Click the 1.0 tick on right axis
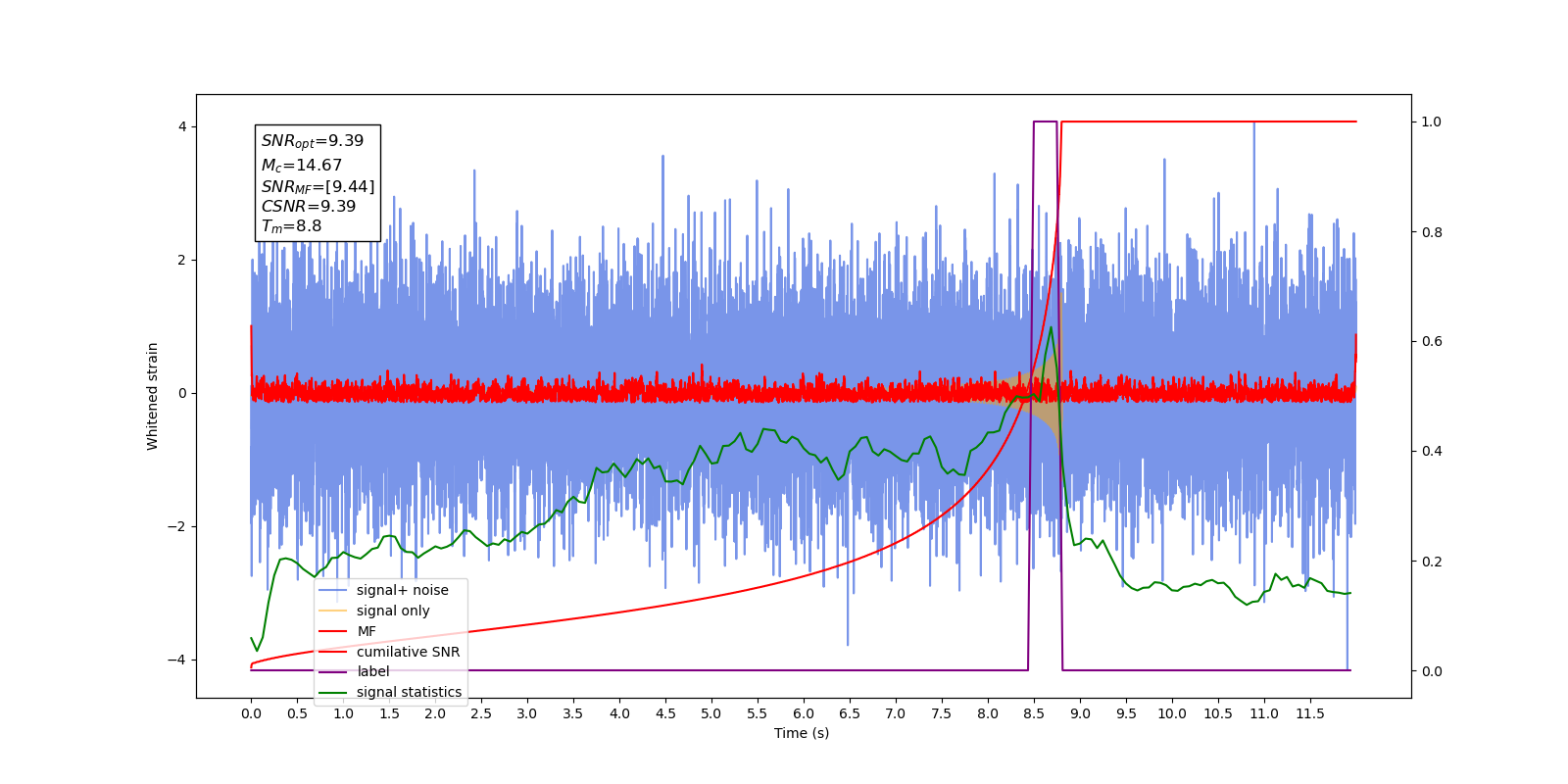The height and width of the screenshot is (784, 1568). point(1432,122)
